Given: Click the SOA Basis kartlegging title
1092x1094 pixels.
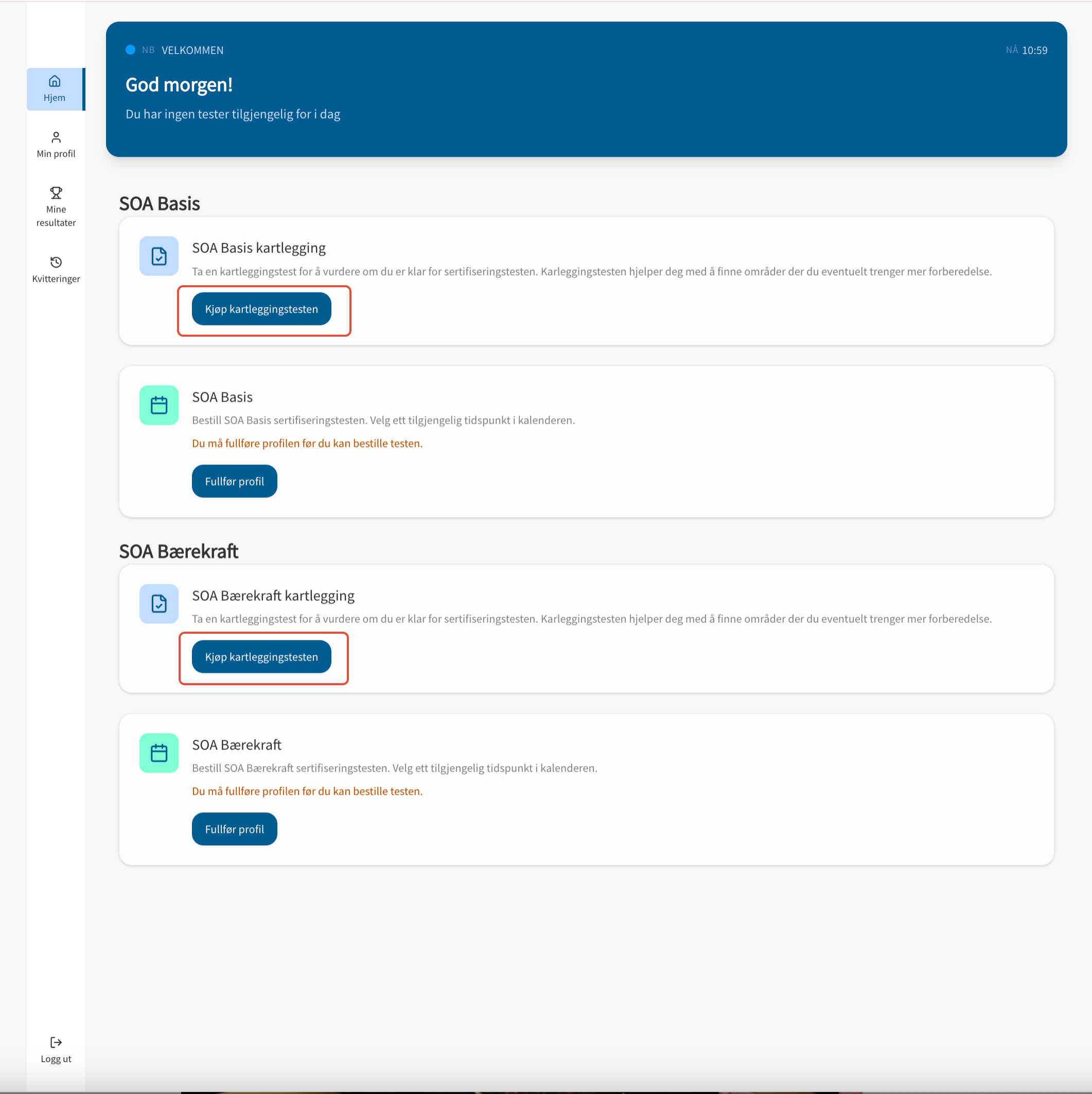Looking at the screenshot, I should (259, 248).
